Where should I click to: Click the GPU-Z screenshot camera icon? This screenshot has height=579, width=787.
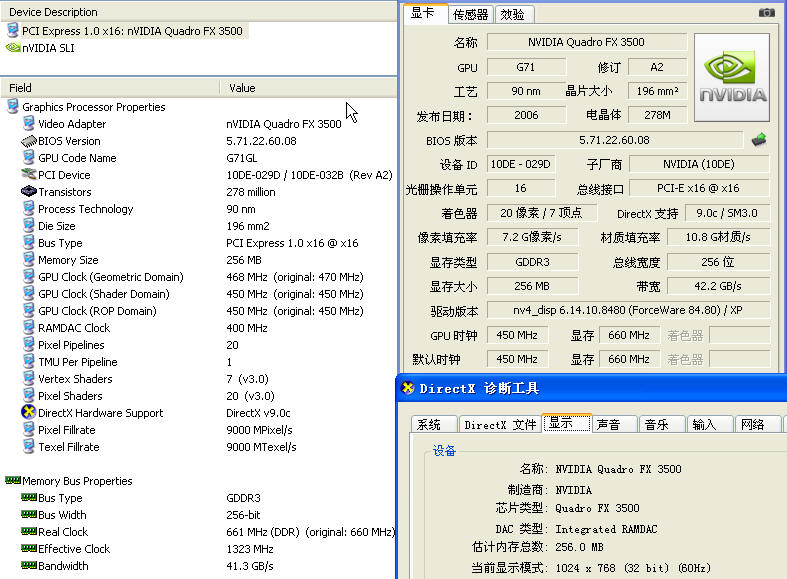766,13
